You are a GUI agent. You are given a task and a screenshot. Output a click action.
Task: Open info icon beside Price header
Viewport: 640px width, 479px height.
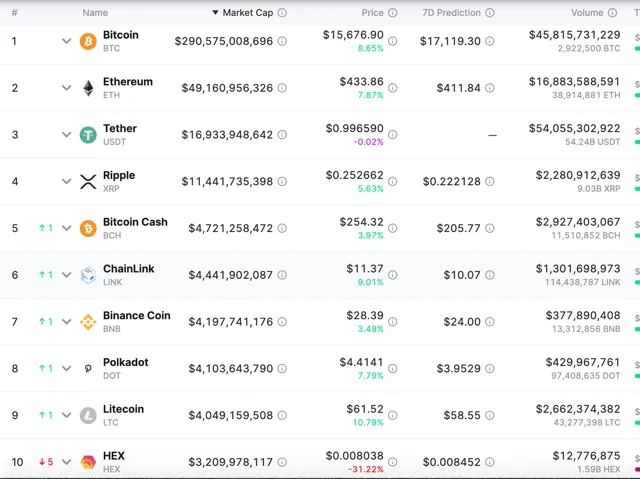click(x=392, y=13)
